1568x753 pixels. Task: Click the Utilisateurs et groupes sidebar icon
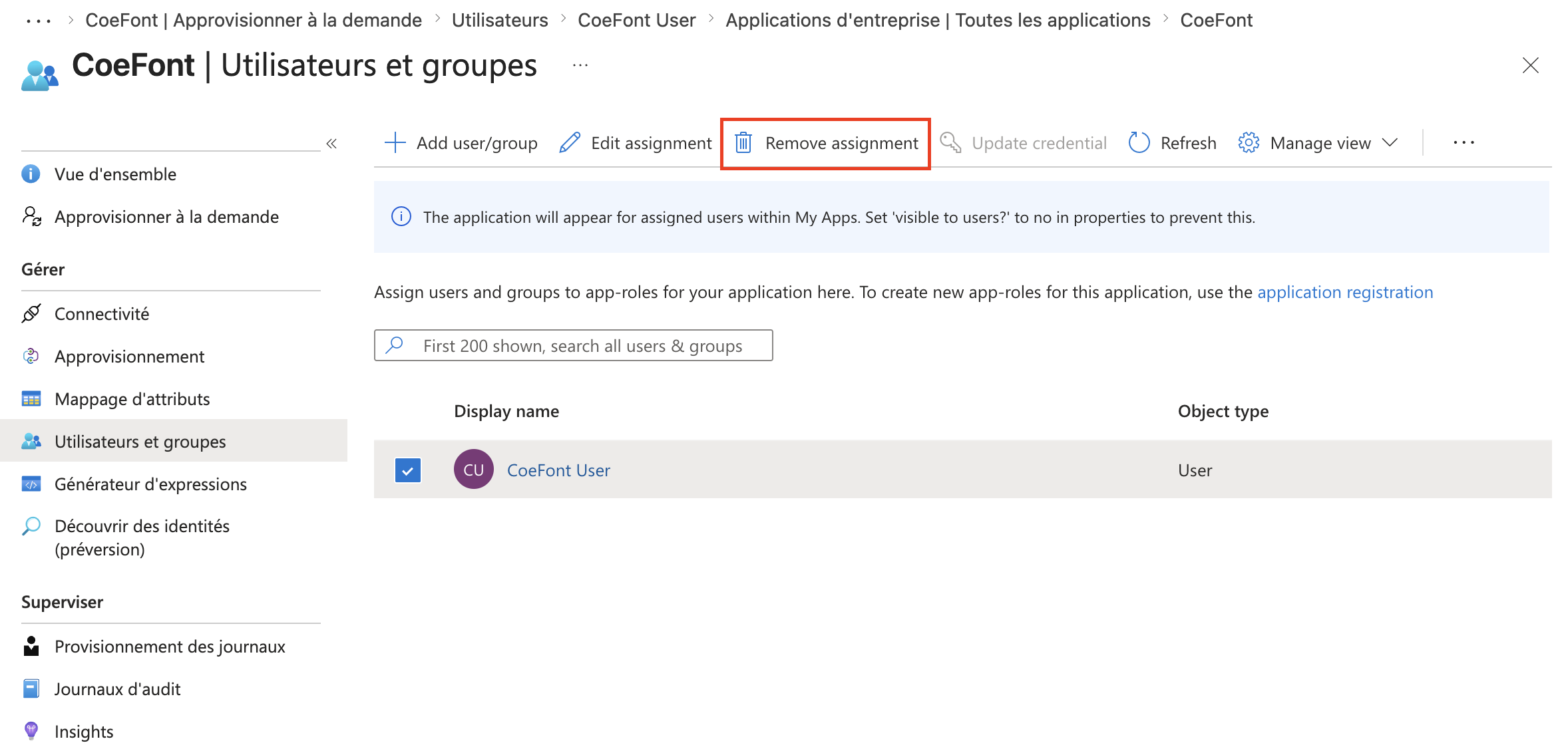[x=31, y=442]
